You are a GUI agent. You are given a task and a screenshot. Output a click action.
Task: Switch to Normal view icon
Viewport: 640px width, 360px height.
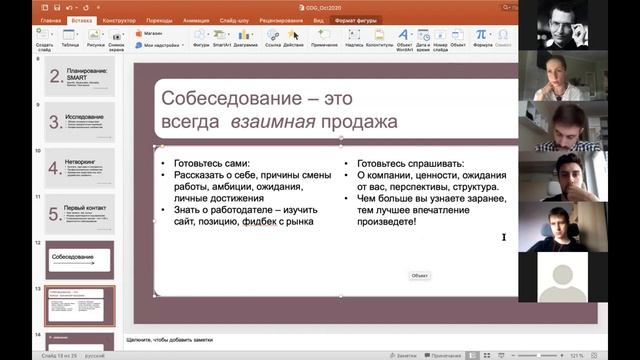pos(472,356)
